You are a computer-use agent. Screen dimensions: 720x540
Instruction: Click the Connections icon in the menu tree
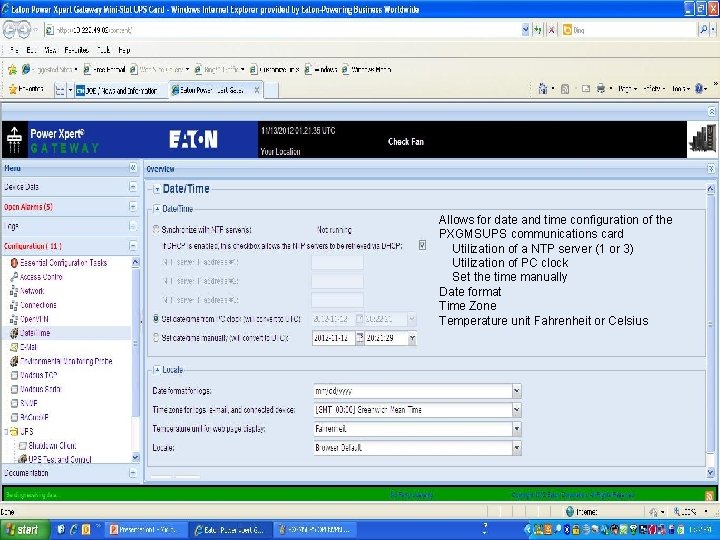(14, 305)
